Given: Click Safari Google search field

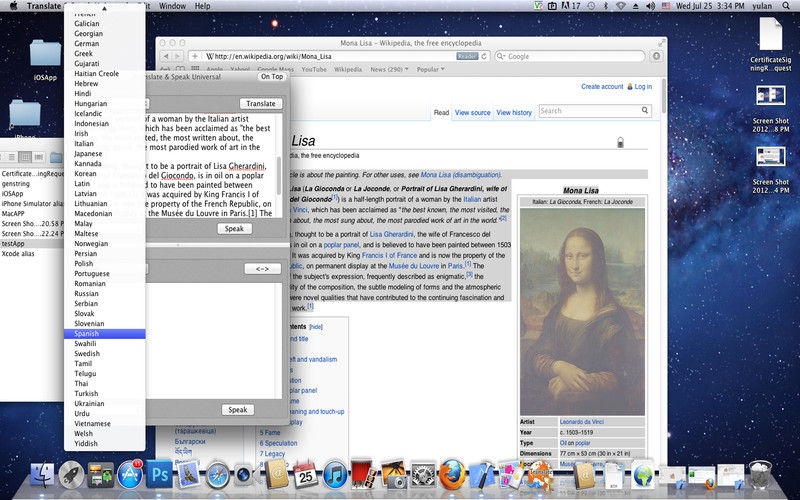Looking at the screenshot, I should click(x=569, y=56).
